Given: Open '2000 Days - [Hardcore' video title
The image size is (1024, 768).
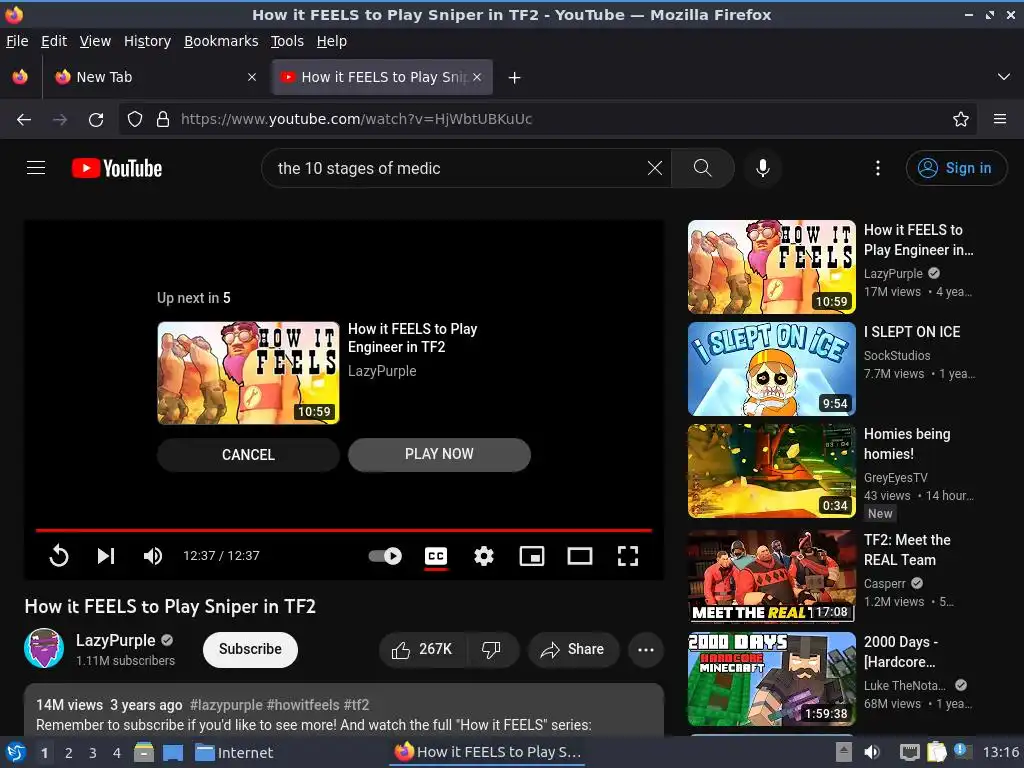Looking at the screenshot, I should (x=901, y=651).
